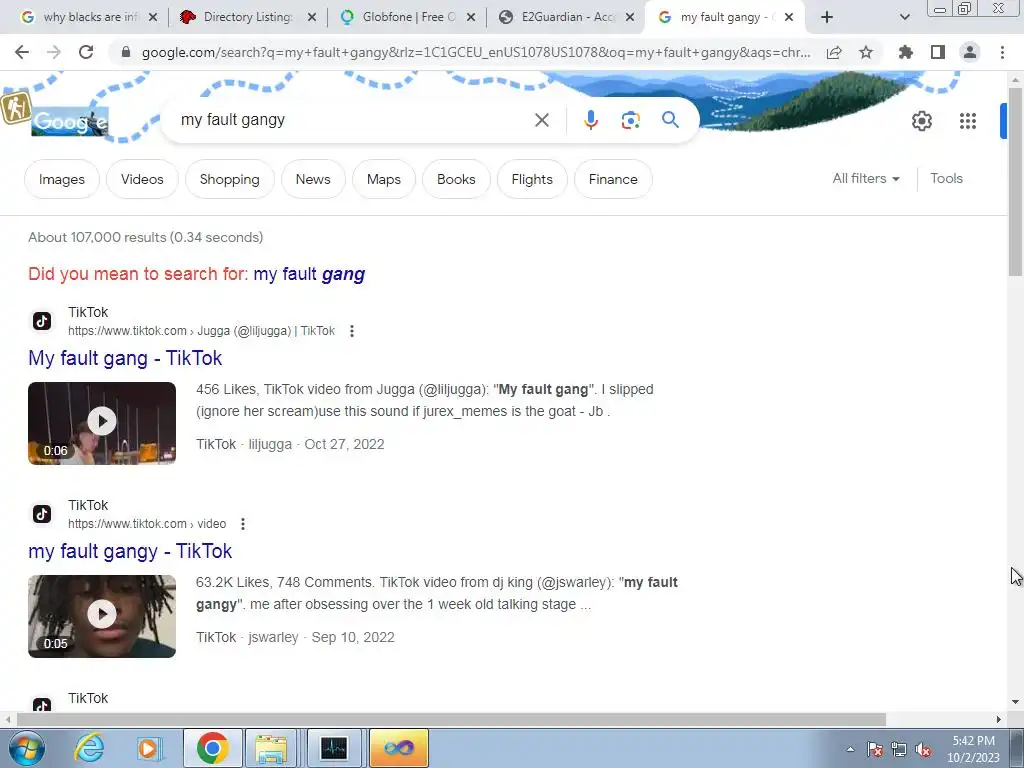Click the scrollbar down arrow

pos(1015,702)
